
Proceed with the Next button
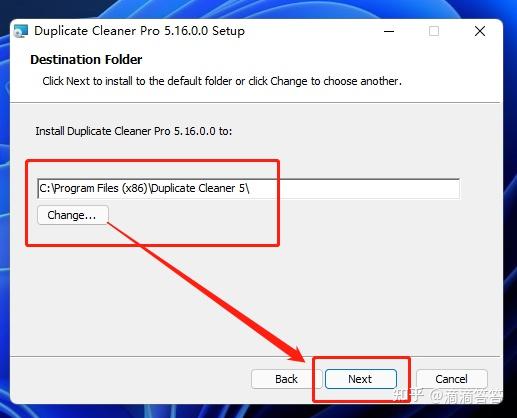pos(361,379)
